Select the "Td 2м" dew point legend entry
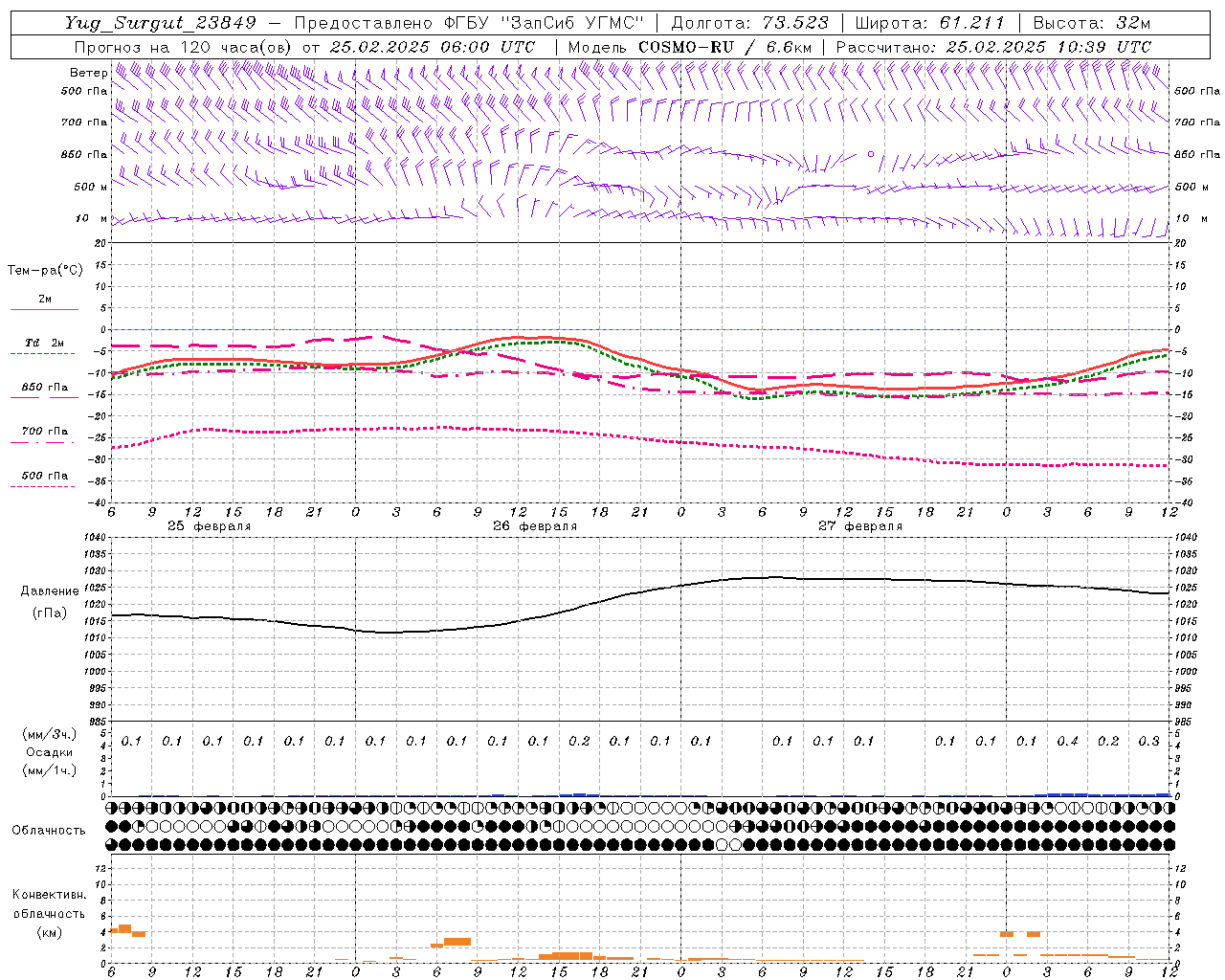The height and width of the screenshot is (980, 1225). click(45, 343)
